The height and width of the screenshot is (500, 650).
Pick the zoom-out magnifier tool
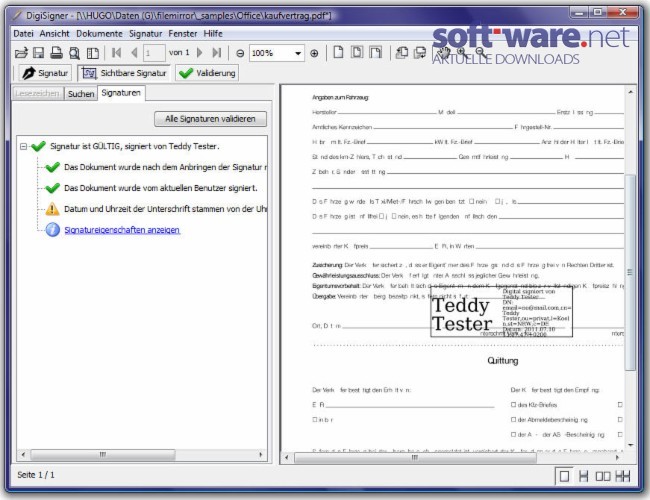[480, 52]
